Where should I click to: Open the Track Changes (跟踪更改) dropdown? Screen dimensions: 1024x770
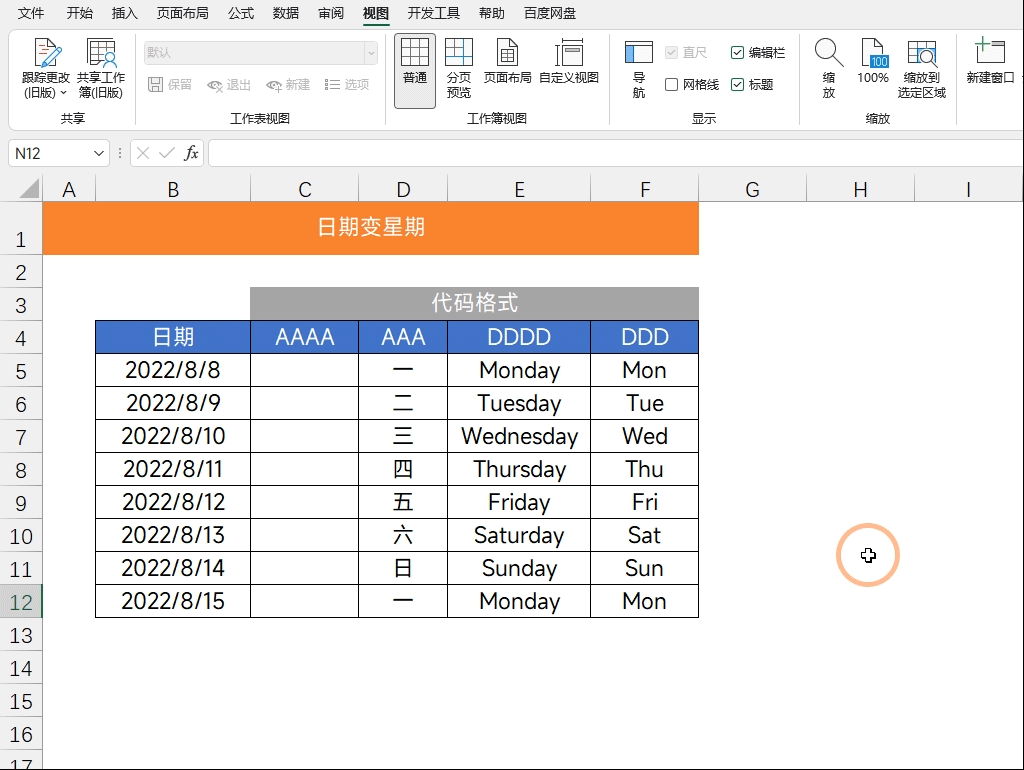click(46, 68)
